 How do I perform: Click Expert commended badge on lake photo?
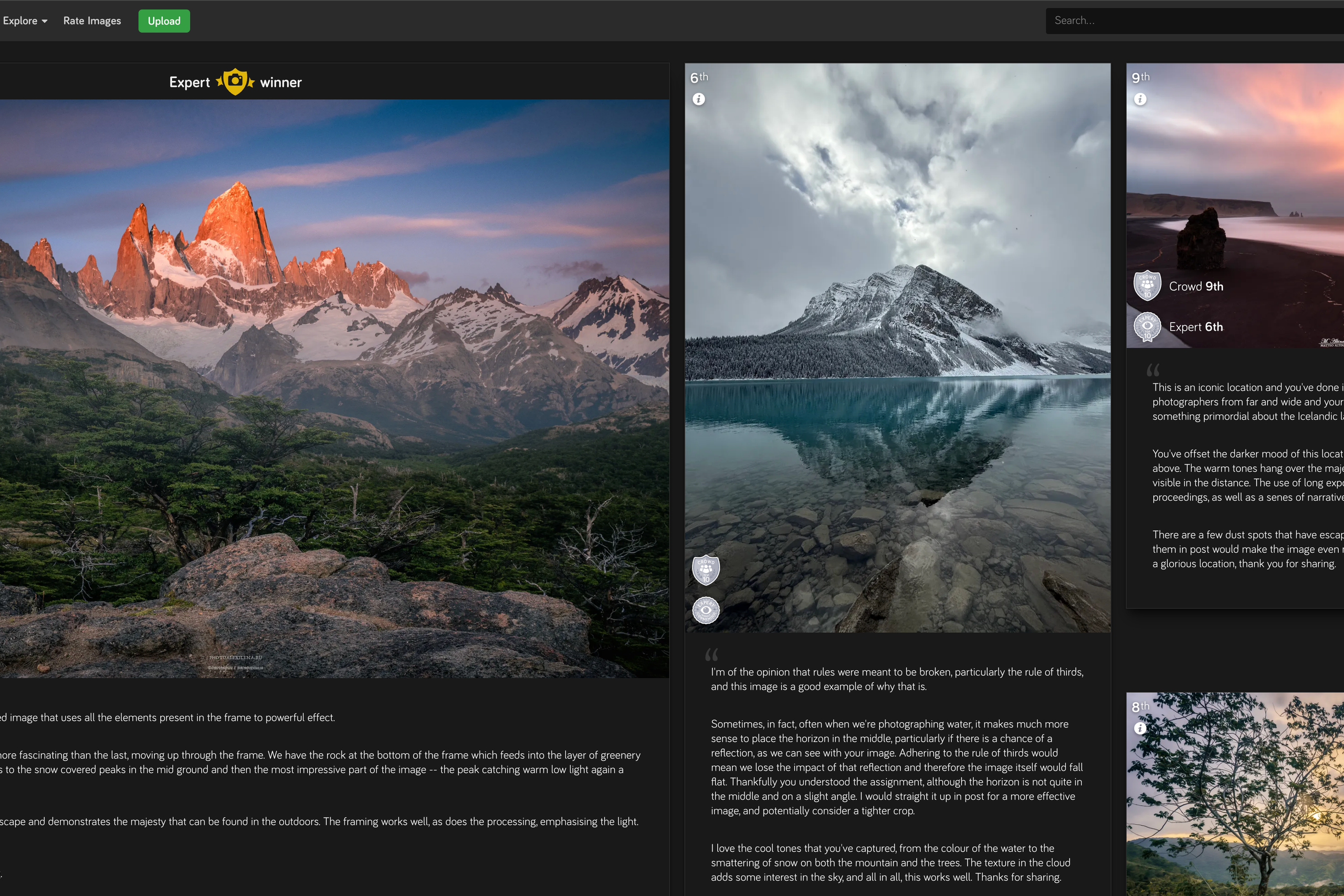tap(706, 610)
